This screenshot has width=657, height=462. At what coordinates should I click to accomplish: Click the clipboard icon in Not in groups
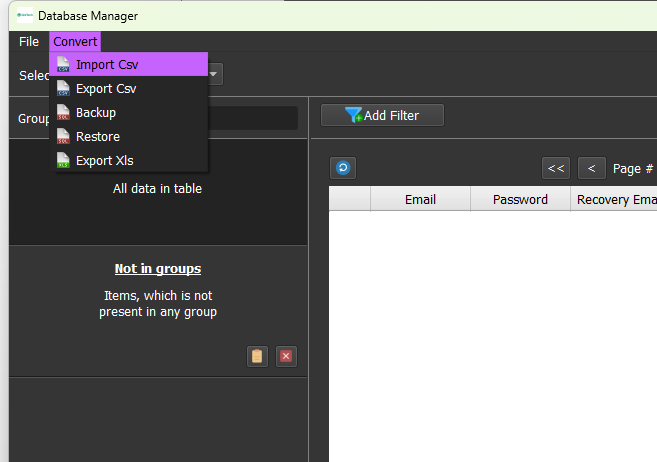point(257,356)
